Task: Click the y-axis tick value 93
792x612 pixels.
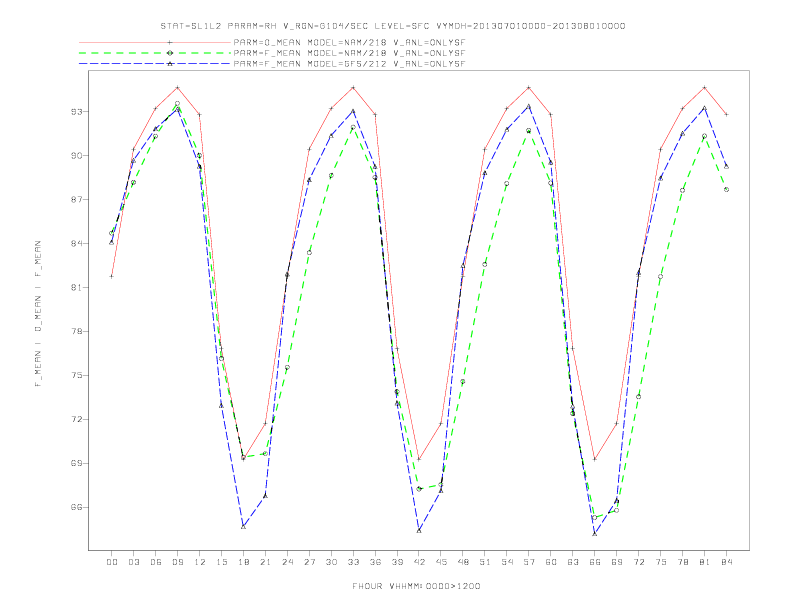Action: [76, 112]
